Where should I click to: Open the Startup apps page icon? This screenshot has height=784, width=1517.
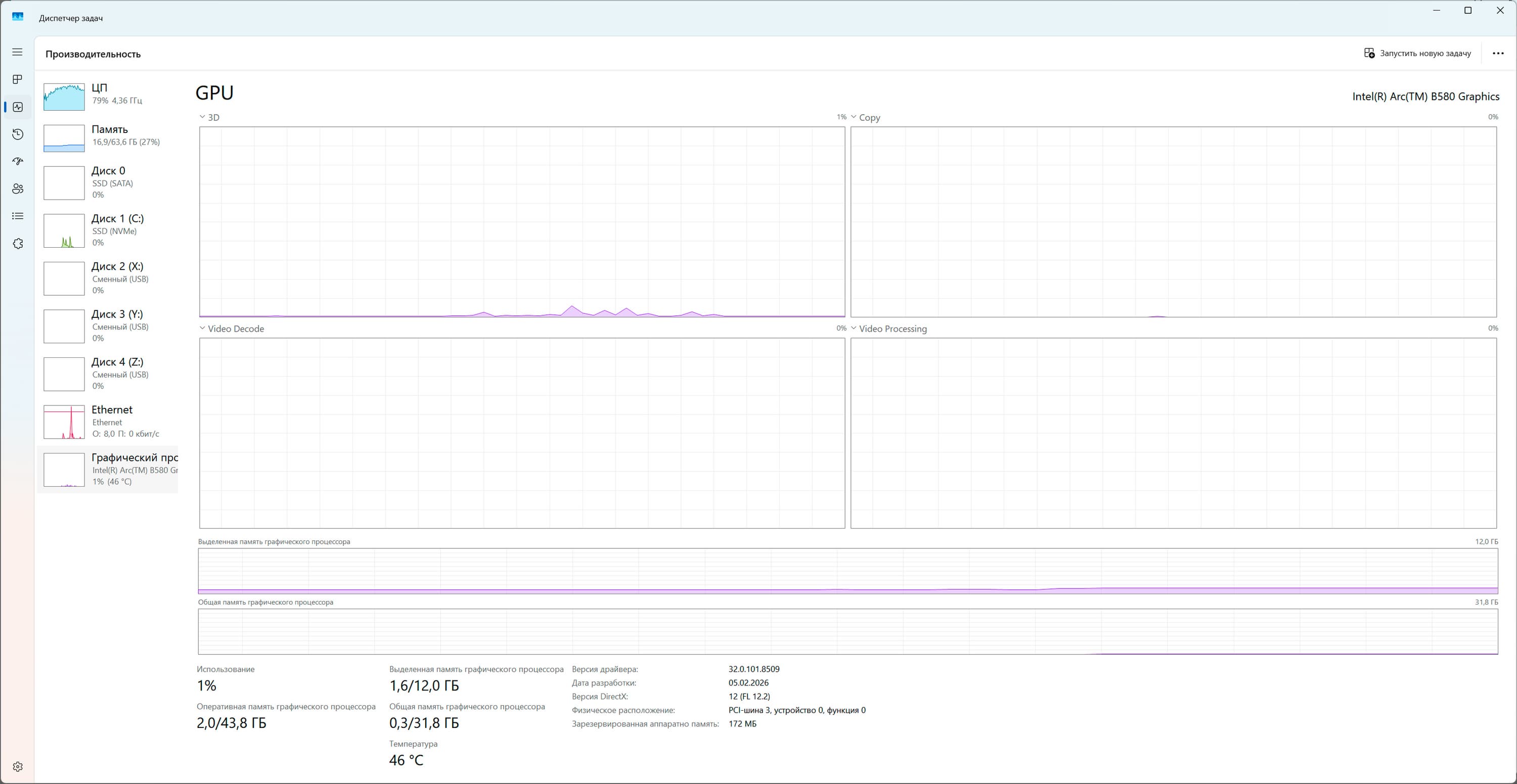point(18,161)
